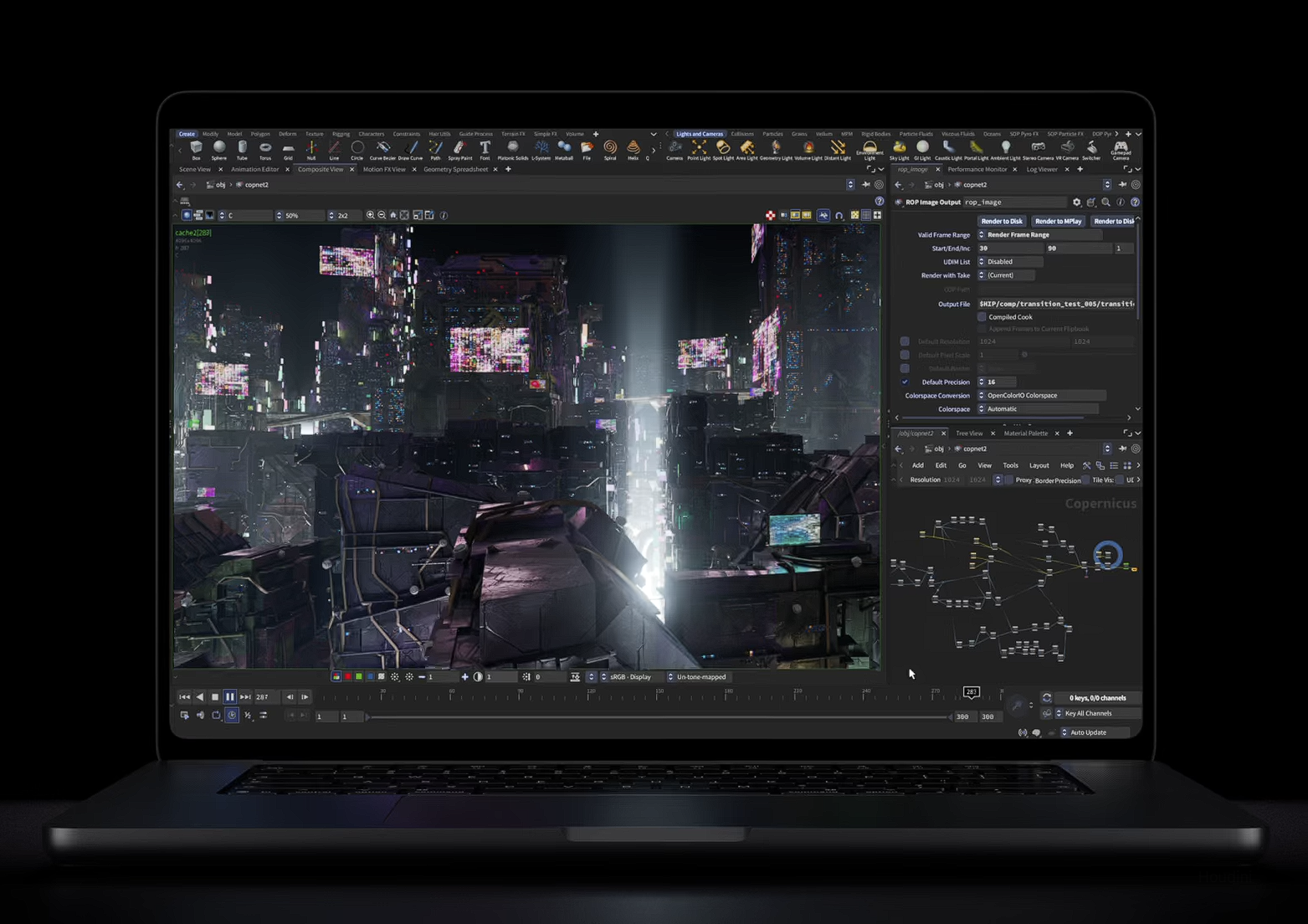The width and height of the screenshot is (1308, 924).
Task: Select the Box tool on the Create shelf
Action: (196, 150)
